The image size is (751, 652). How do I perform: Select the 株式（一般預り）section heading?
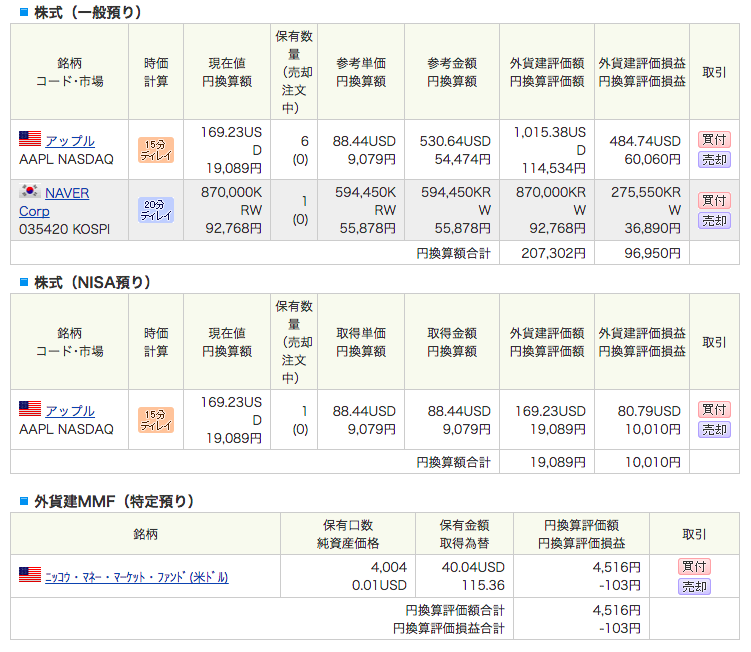point(88,12)
